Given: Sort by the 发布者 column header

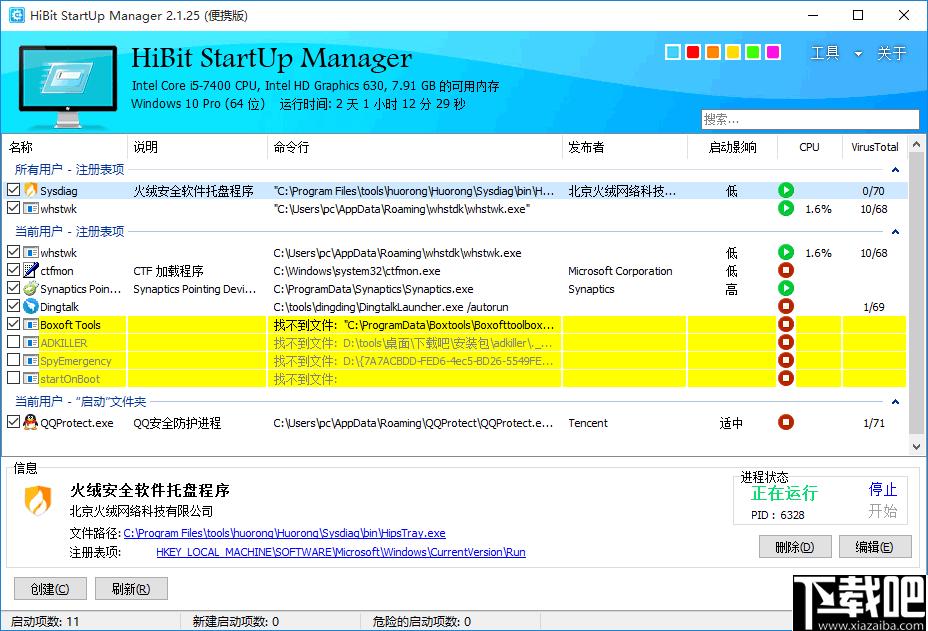Looking at the screenshot, I should point(624,147).
